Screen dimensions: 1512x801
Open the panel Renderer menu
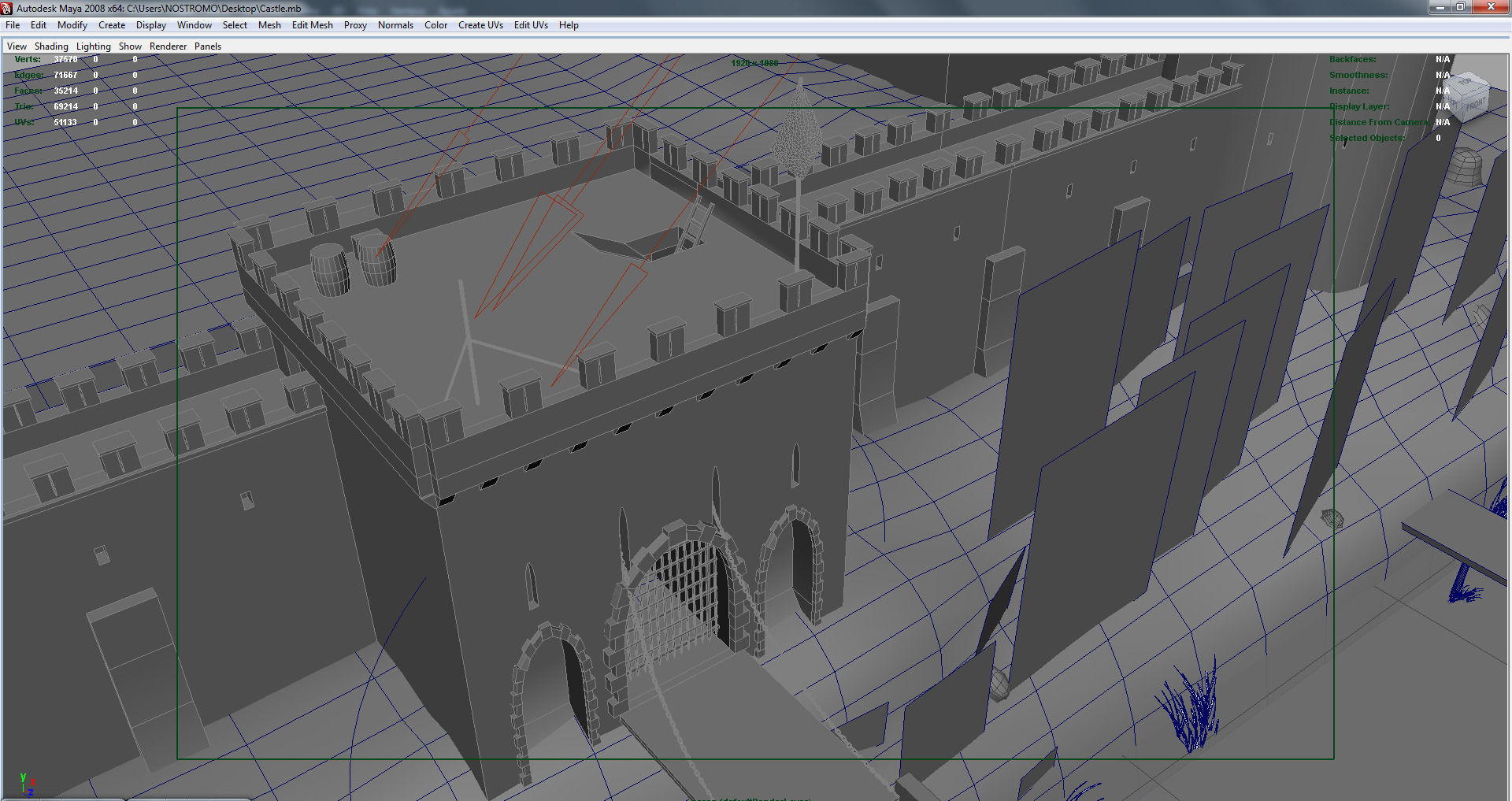click(x=169, y=46)
